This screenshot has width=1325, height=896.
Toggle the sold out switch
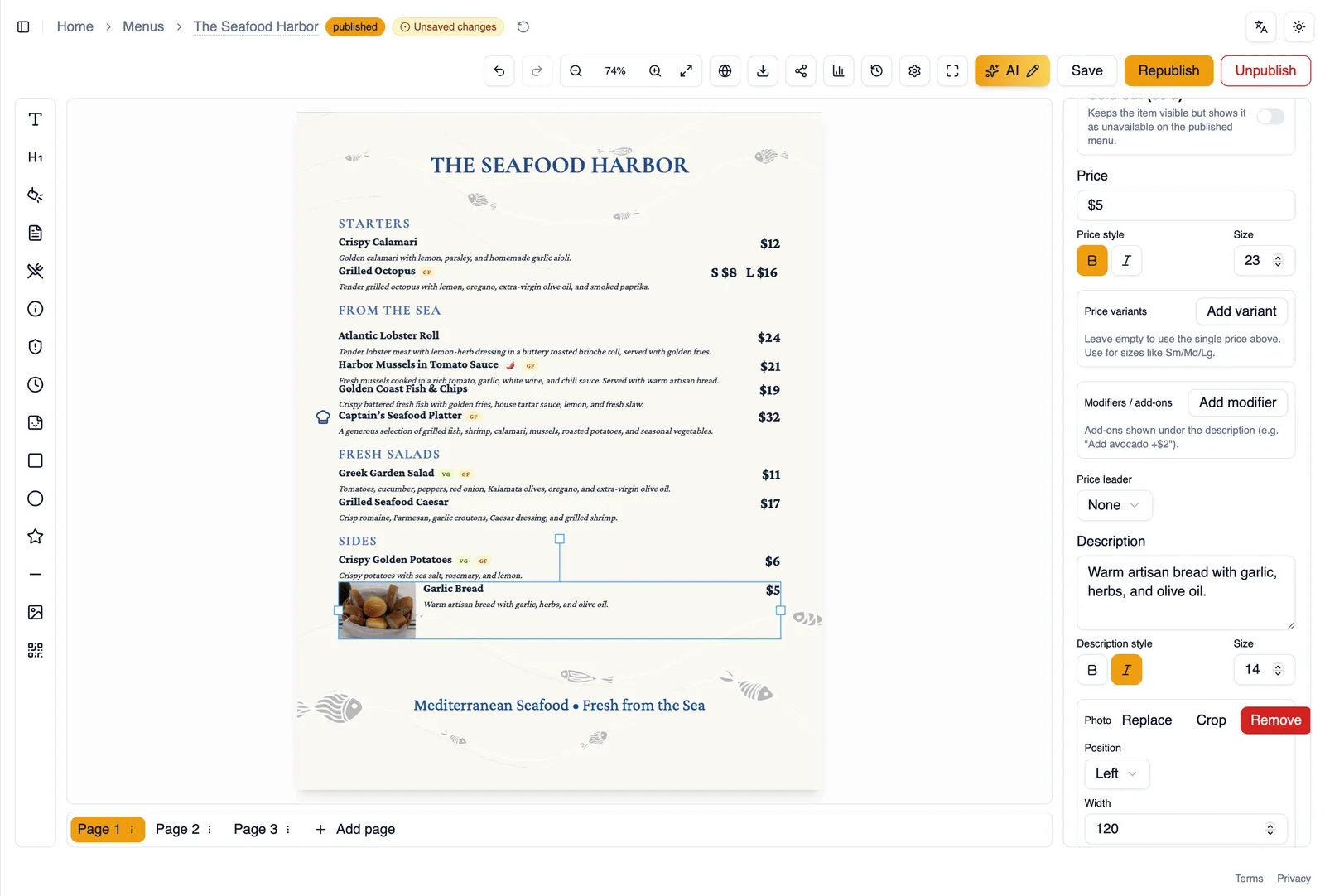[x=1270, y=117]
